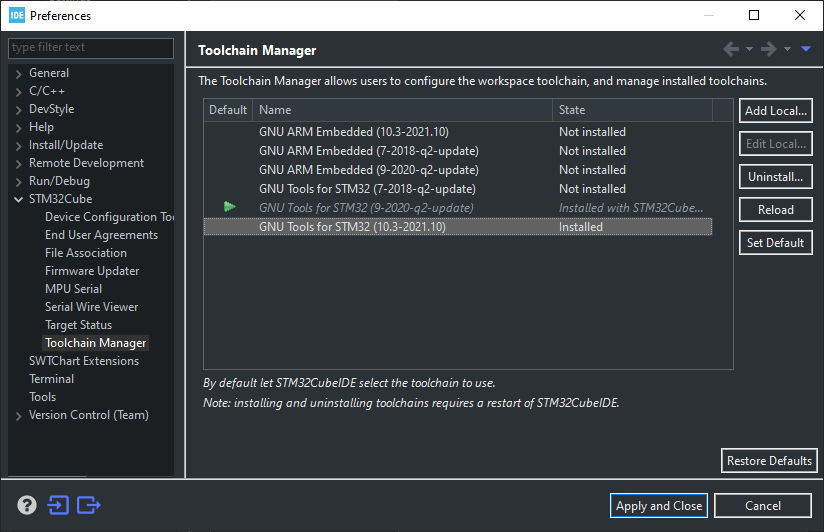Sort by the Name column header
This screenshot has width=824, height=532.
pyautogui.click(x=403, y=110)
